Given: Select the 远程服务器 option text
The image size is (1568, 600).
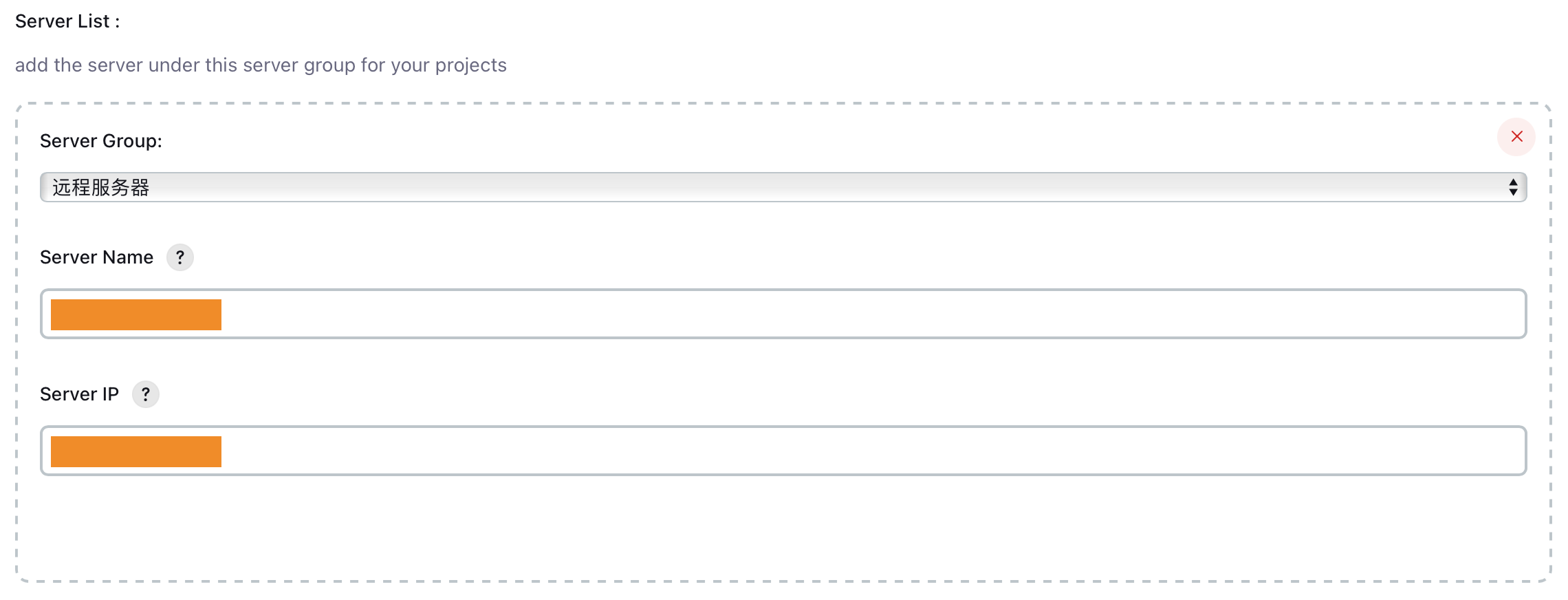Looking at the screenshot, I should [101, 187].
